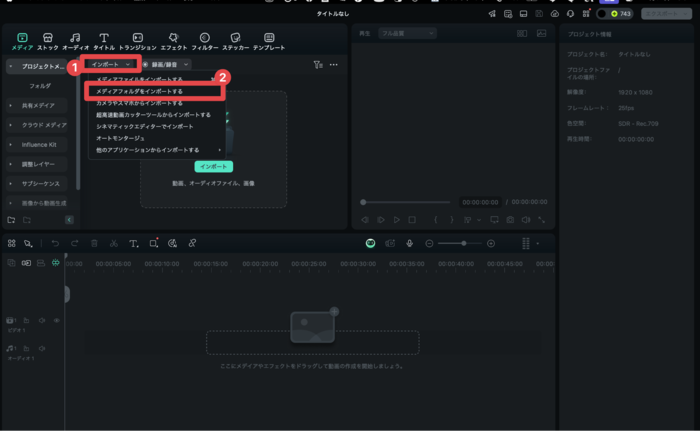Adjust the timeline zoom slider

click(x=462, y=243)
